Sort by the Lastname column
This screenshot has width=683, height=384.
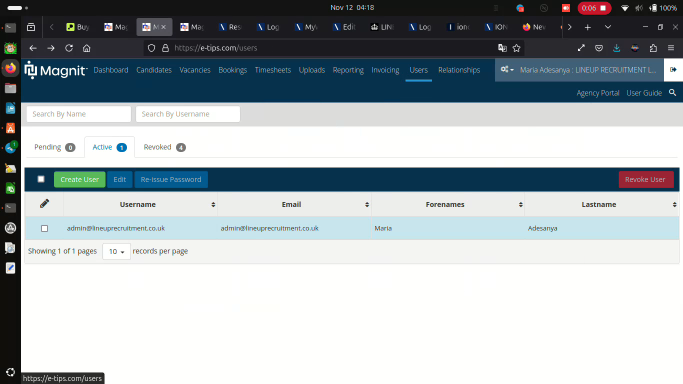coord(602,204)
